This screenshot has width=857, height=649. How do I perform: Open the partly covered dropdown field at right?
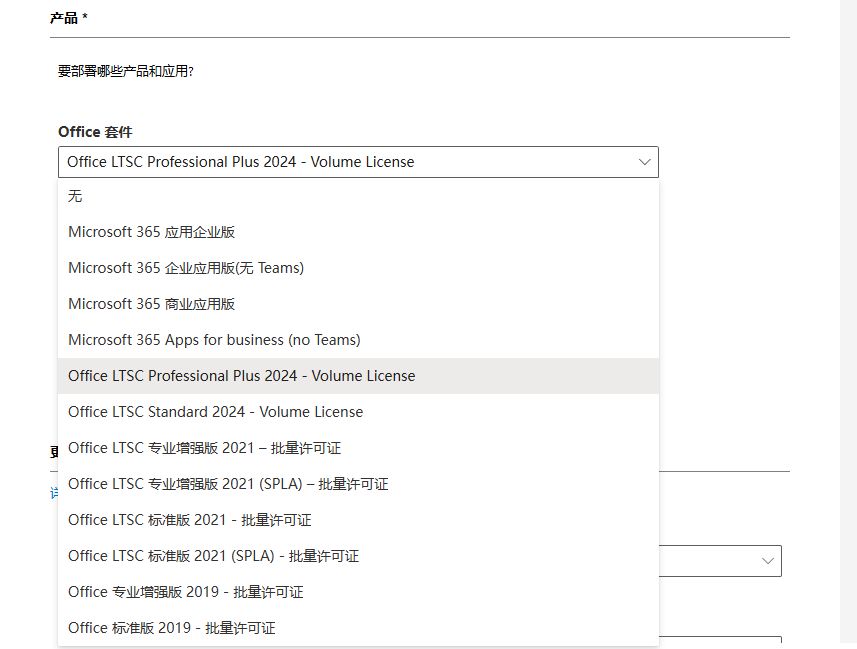[720, 561]
